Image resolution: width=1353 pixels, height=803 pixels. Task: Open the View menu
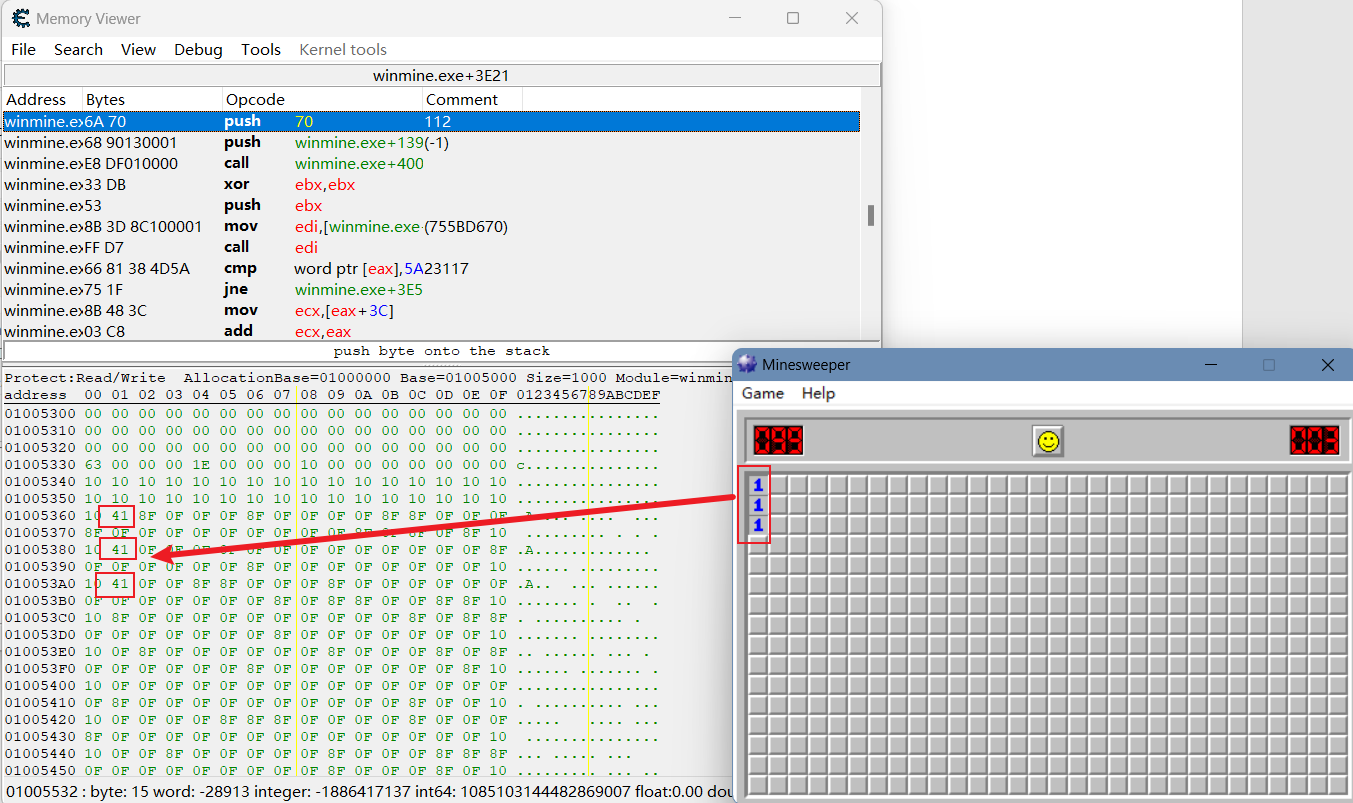pos(138,49)
